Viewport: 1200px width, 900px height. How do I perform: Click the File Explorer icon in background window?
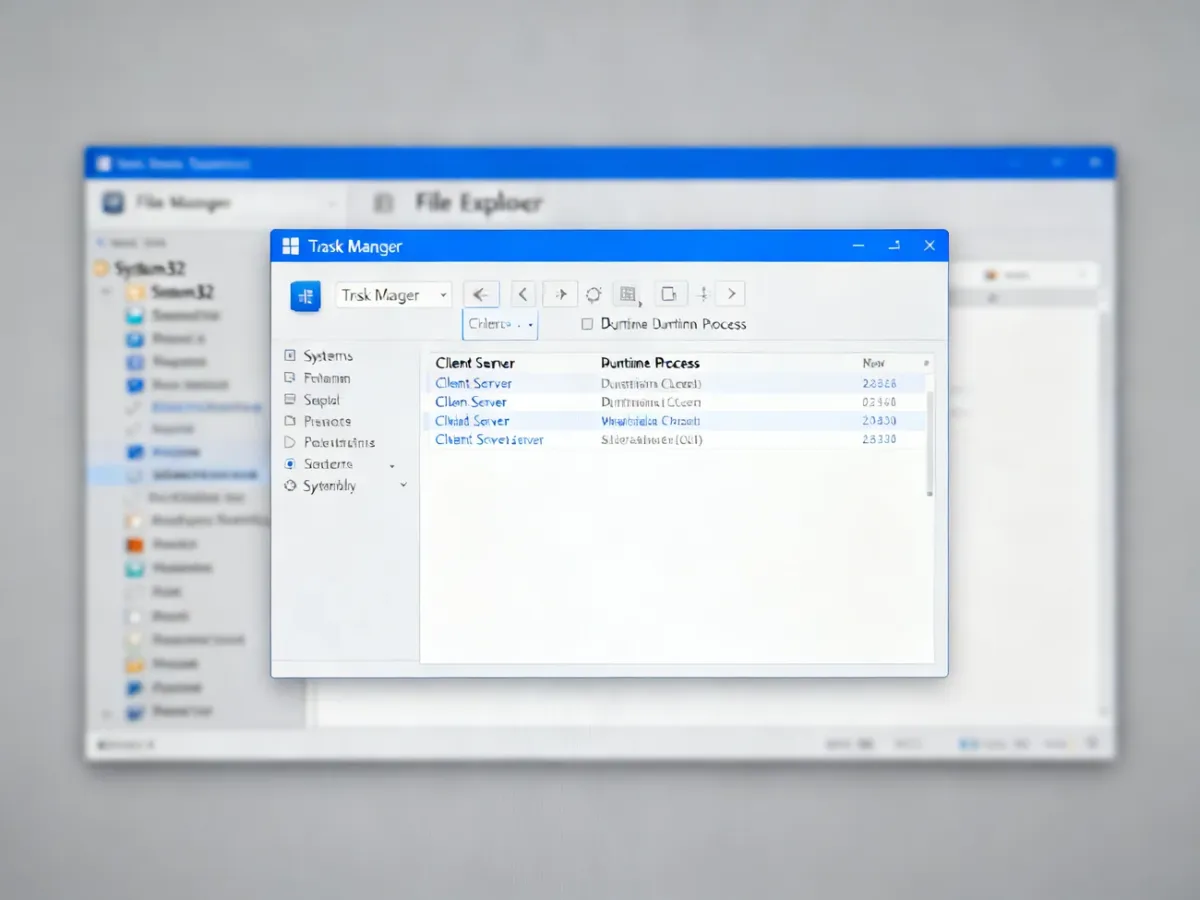pos(383,204)
